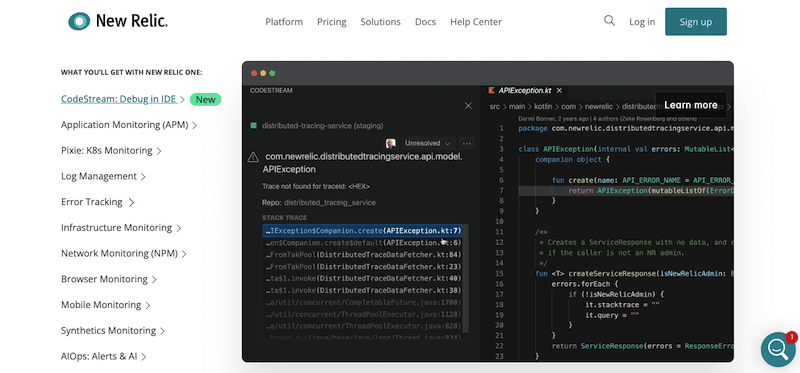Click the warning triangle error icon
Image resolution: width=800 pixels, height=373 pixels.
point(253,157)
